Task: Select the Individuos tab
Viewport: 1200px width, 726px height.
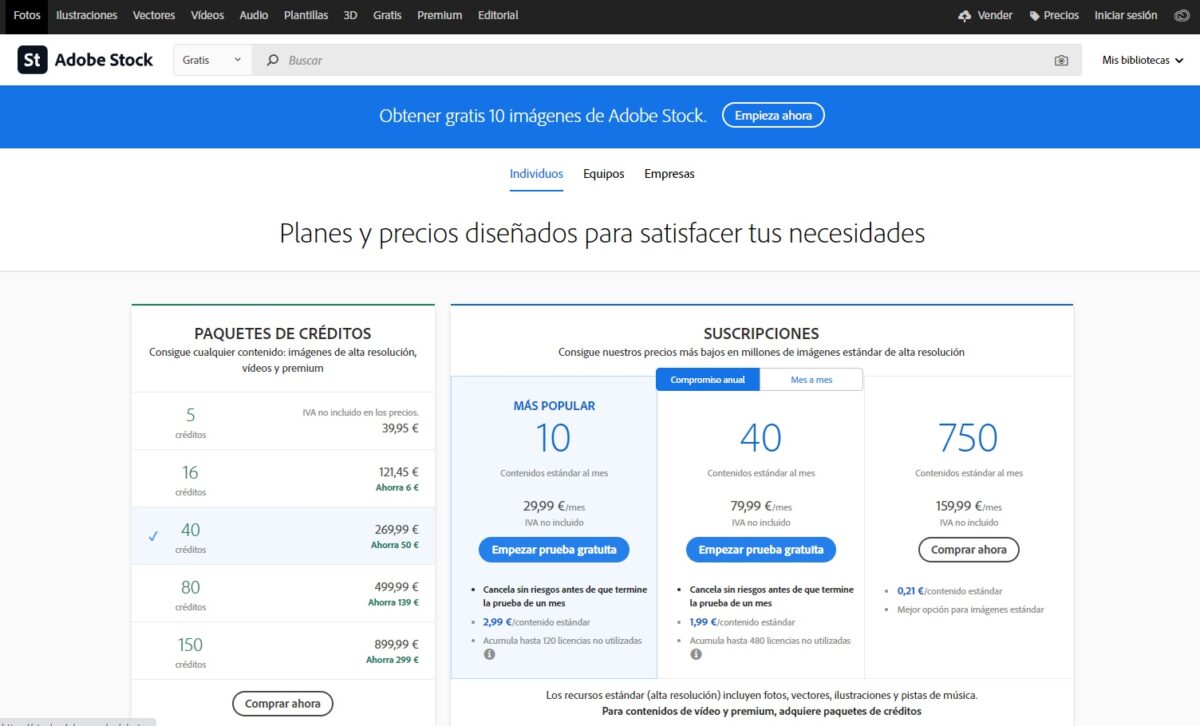Action: (x=537, y=174)
